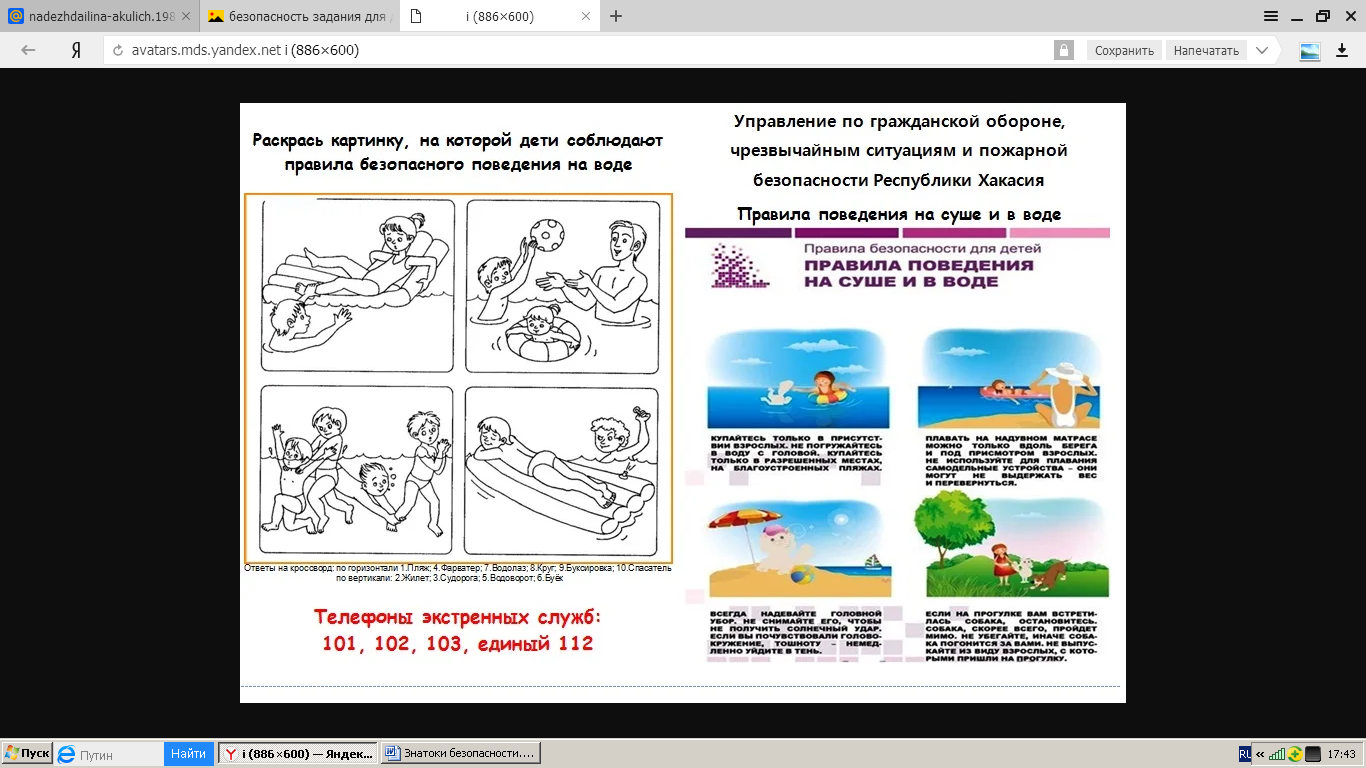The height and width of the screenshot is (768, 1366).
Task: Click the network signal bars tray icon
Action: (1276, 754)
